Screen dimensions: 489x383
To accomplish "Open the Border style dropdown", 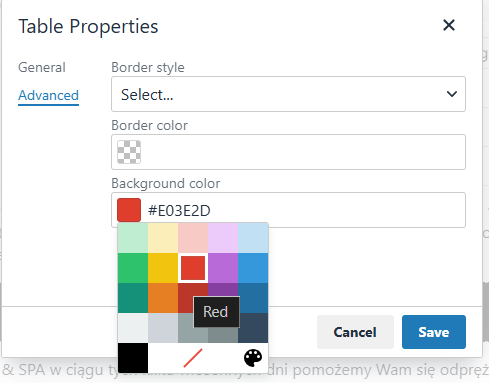I will click(x=288, y=94).
